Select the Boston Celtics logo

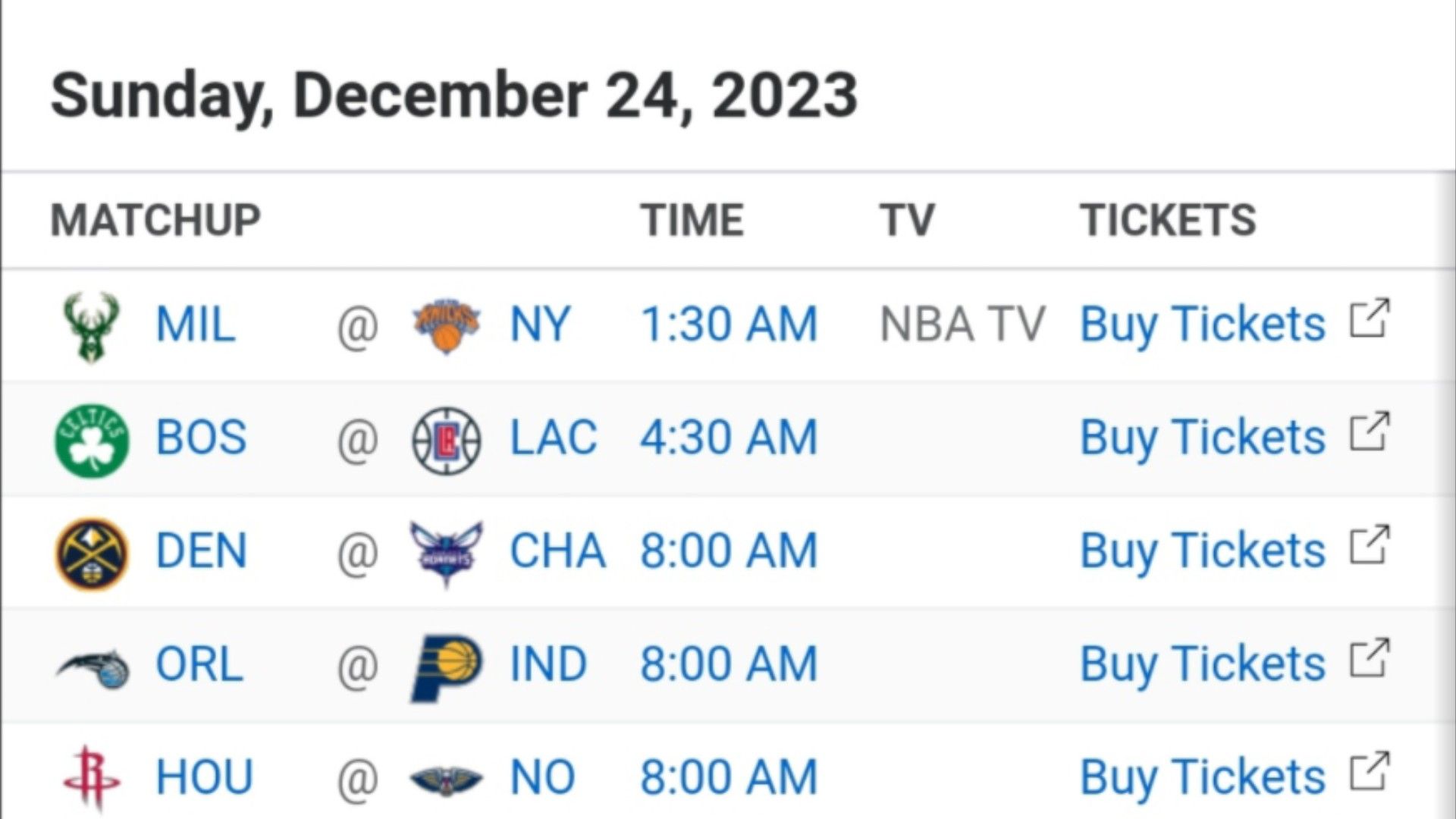point(92,440)
